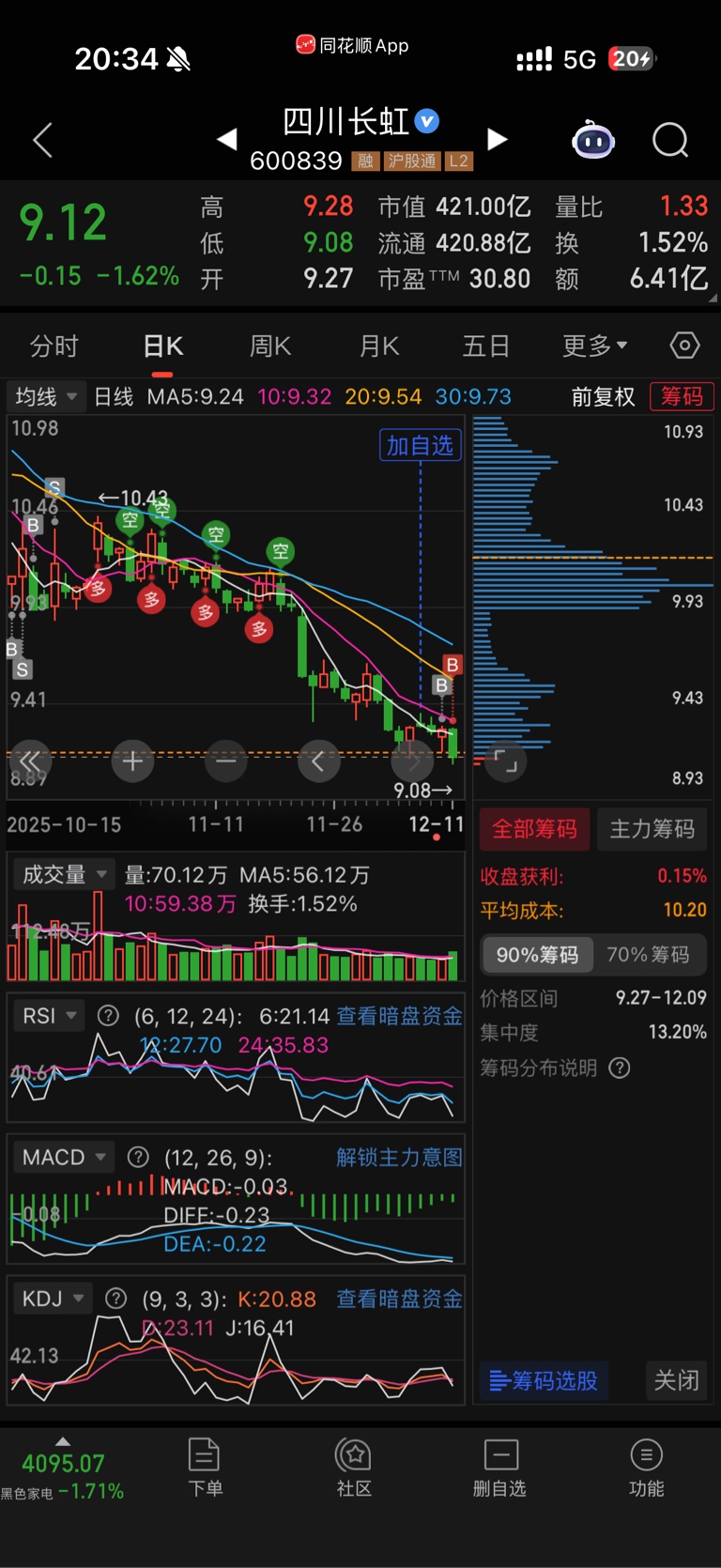
Task: Open the 社区 community icon
Action: pyautogui.click(x=354, y=1467)
